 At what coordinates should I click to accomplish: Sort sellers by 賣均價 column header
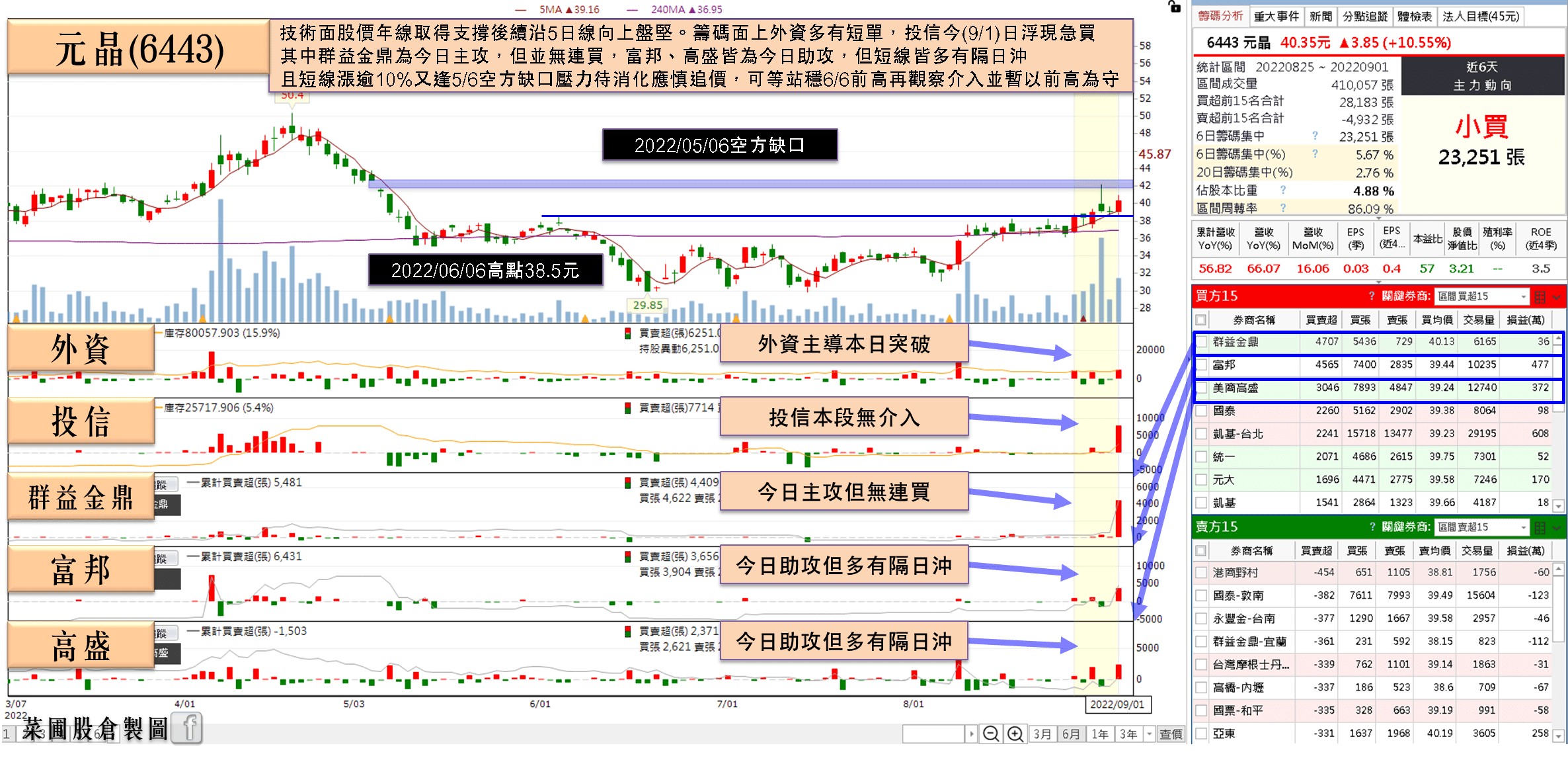1434,550
